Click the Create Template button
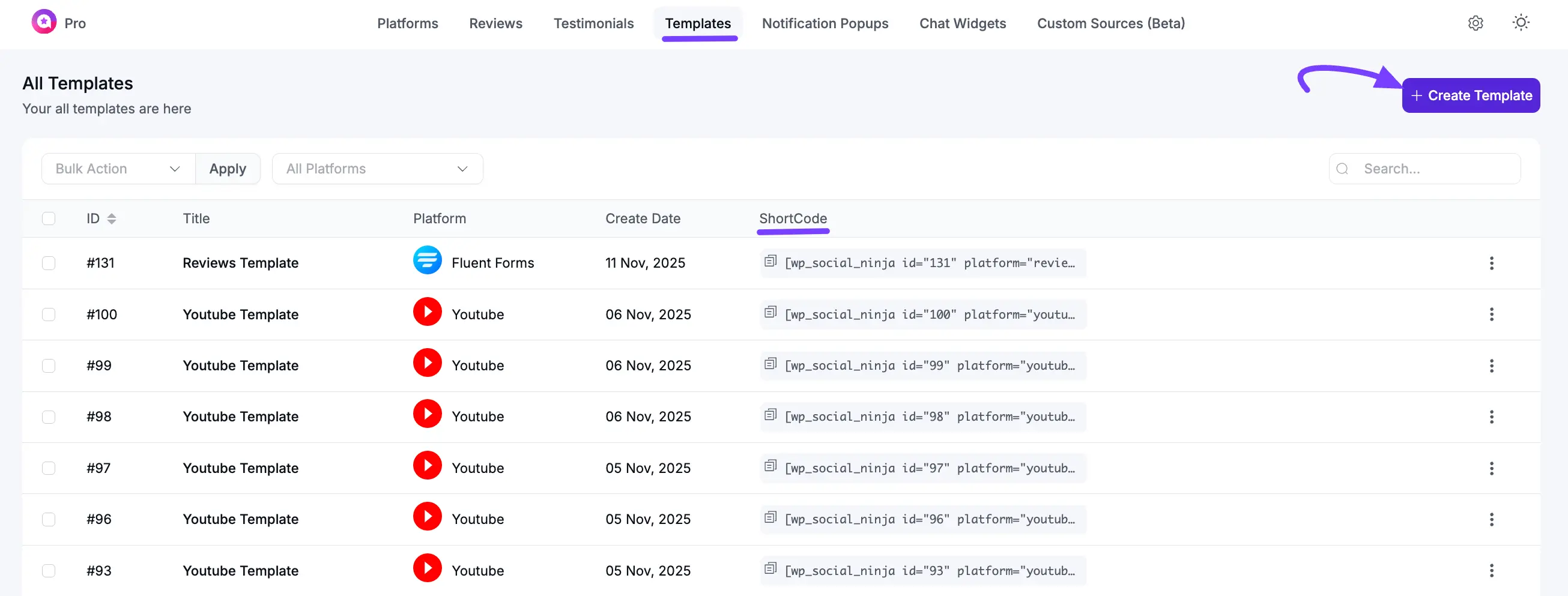Image resolution: width=1568 pixels, height=596 pixels. 1471,95
